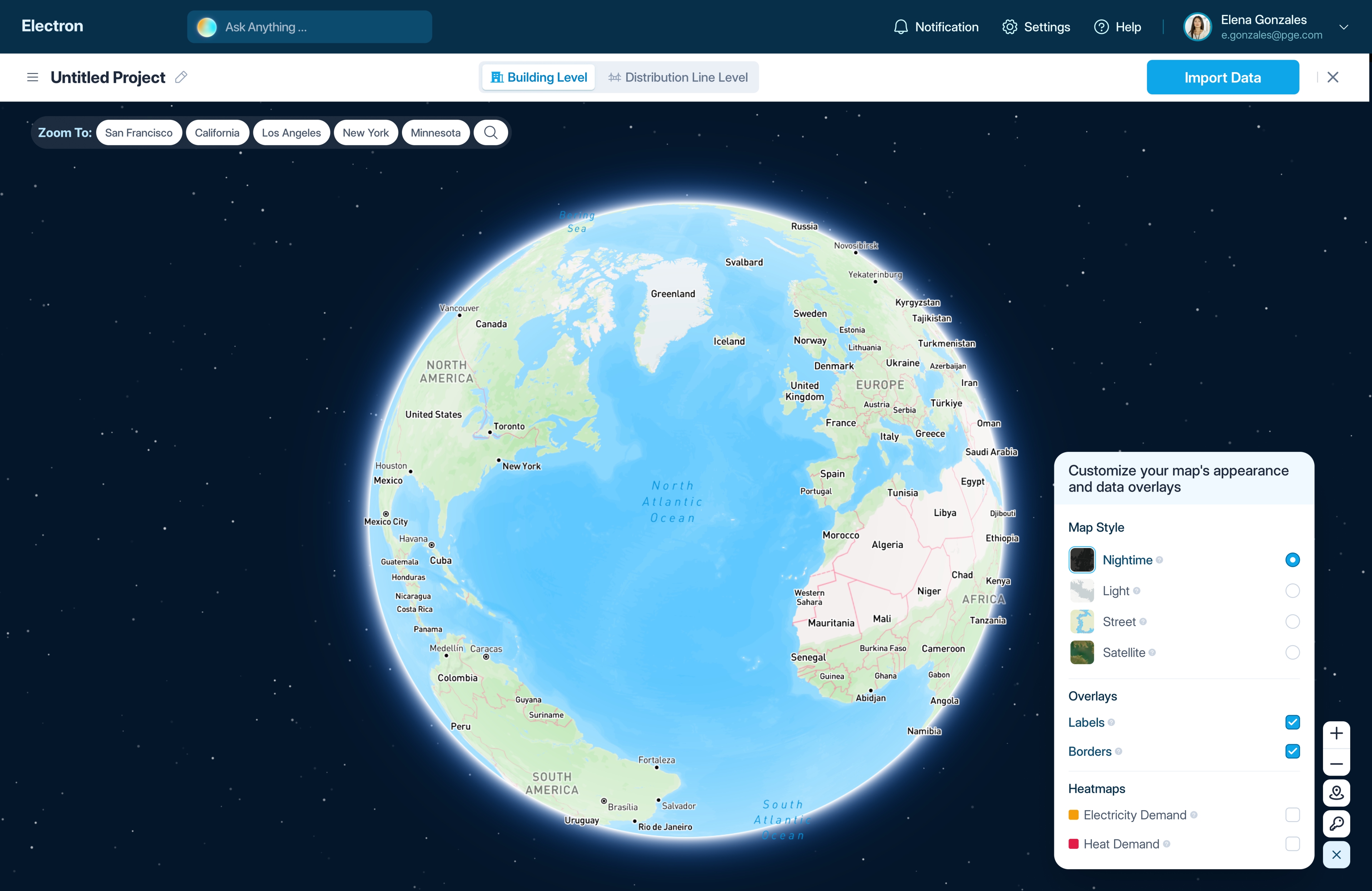
Task: Switch to Distribution Line Level tab
Action: click(x=678, y=77)
